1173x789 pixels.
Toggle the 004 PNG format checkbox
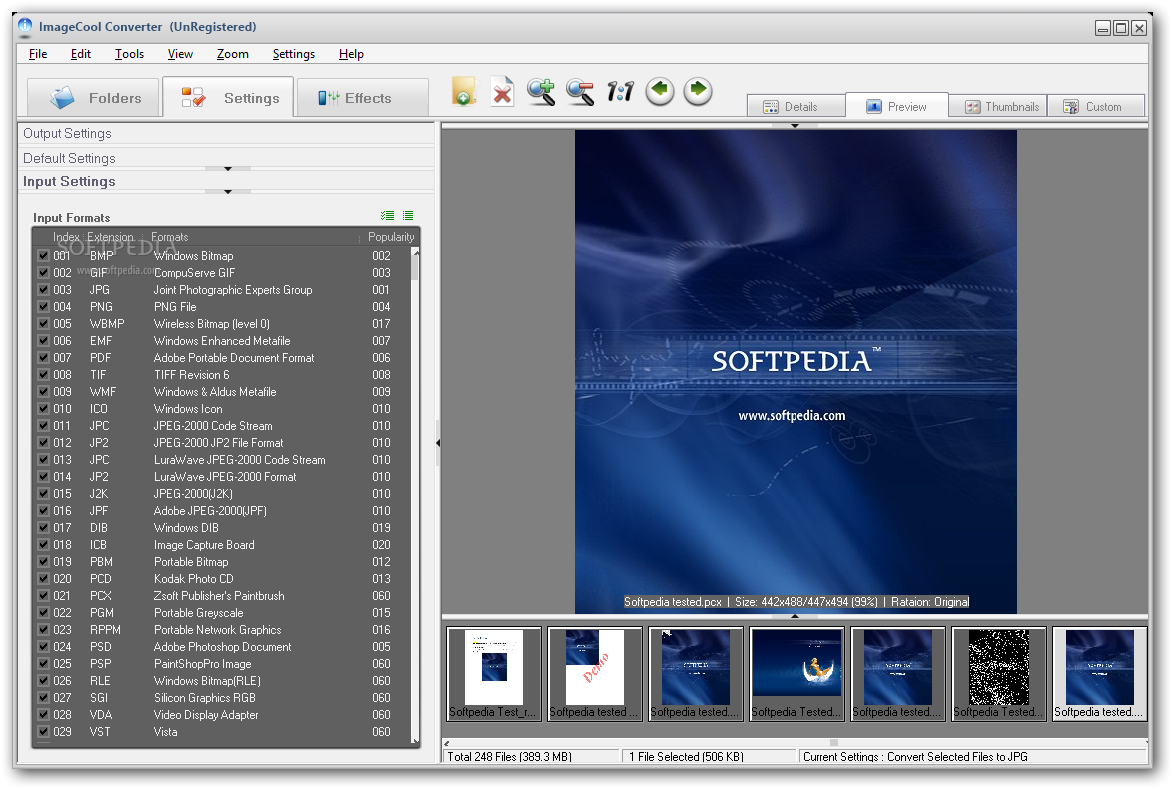tap(43, 307)
